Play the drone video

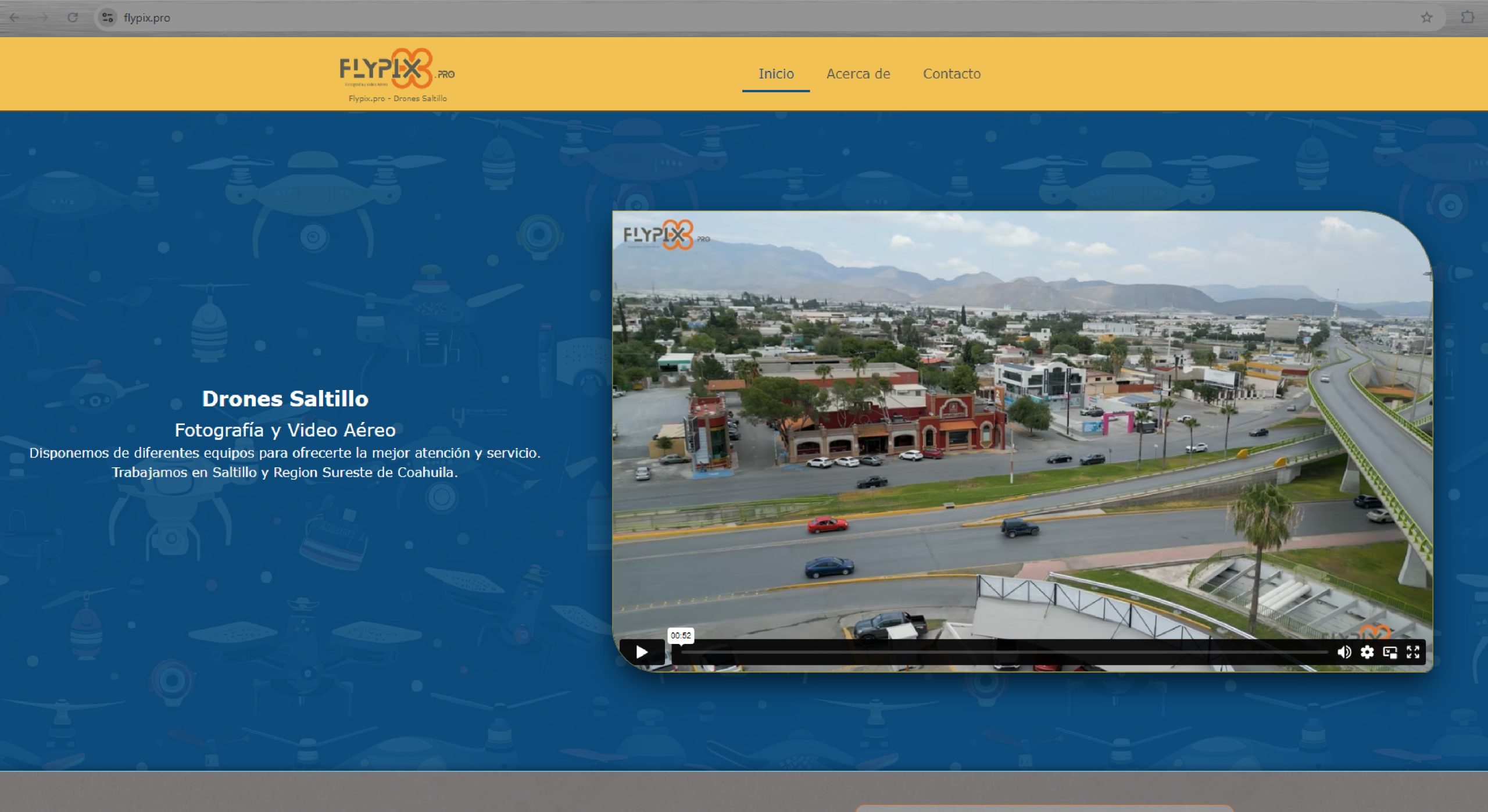(642, 652)
